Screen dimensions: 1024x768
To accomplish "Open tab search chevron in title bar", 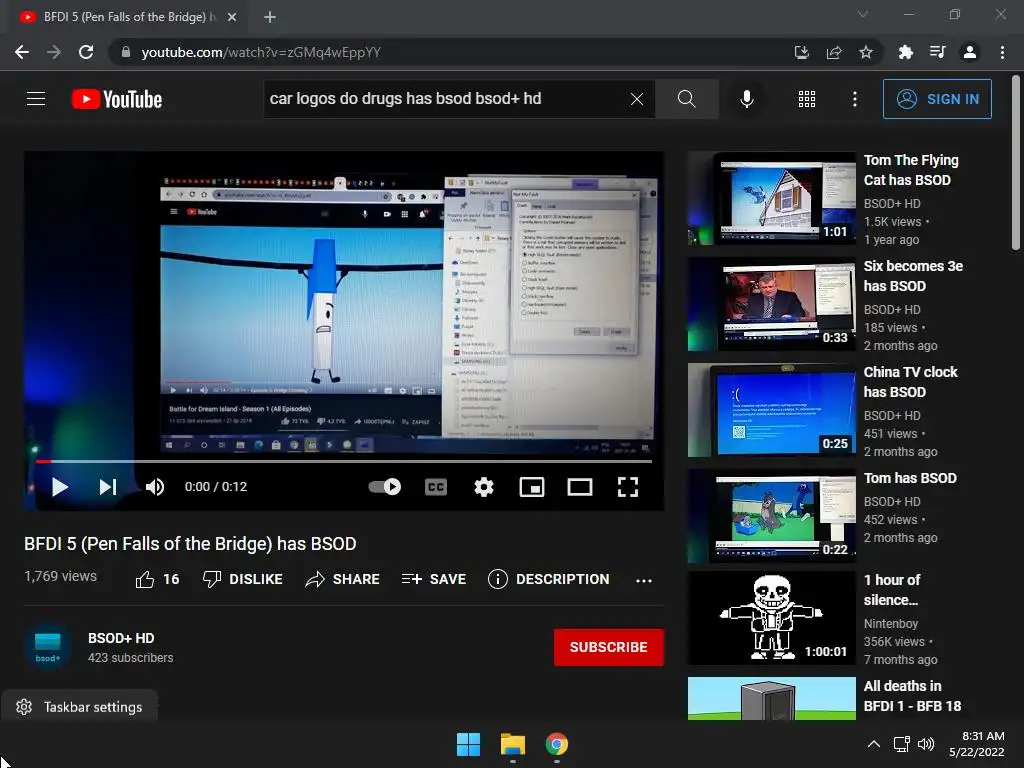I will tap(863, 14).
